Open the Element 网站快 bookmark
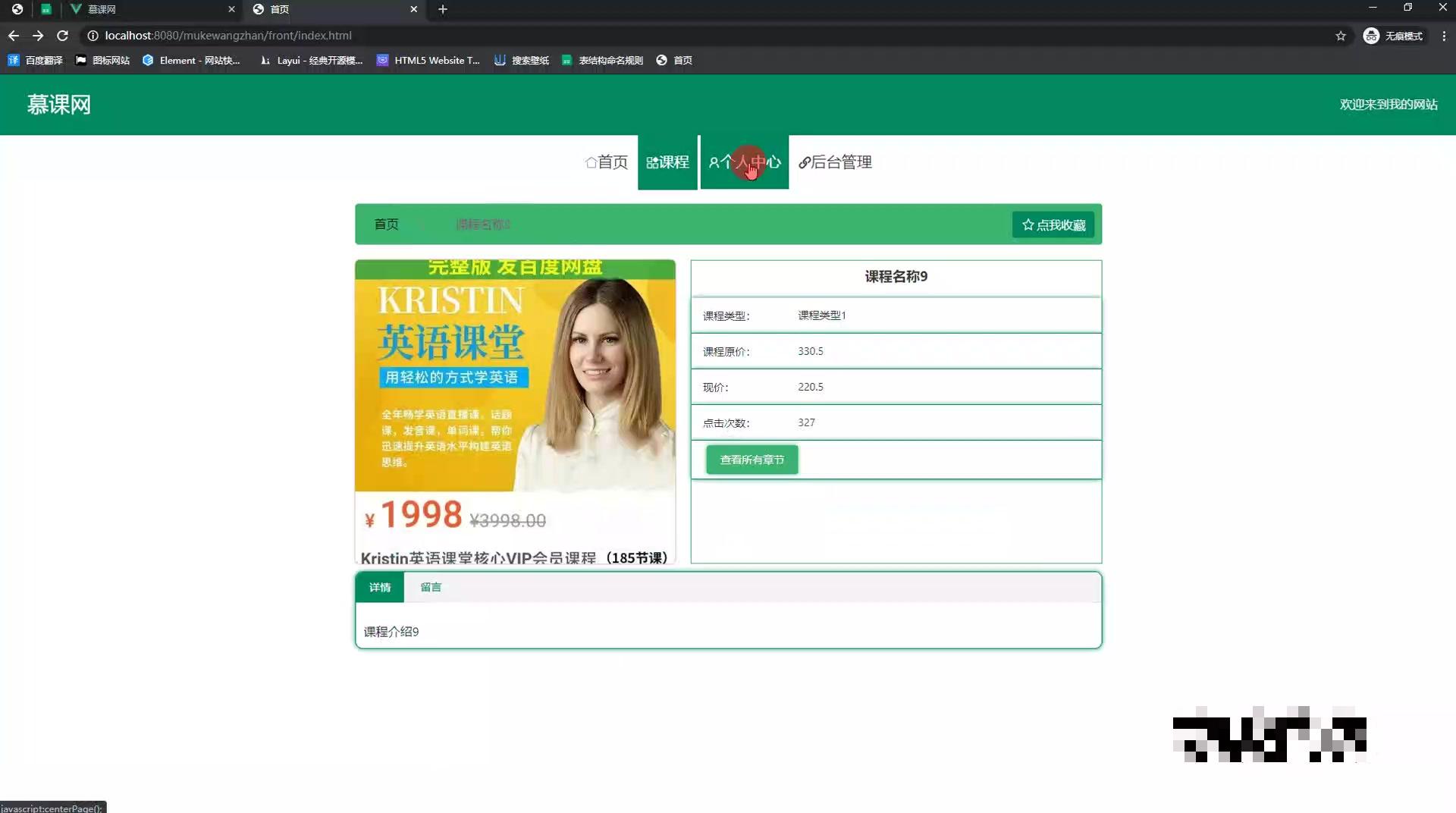Image resolution: width=1456 pixels, height=813 pixels. click(x=192, y=61)
